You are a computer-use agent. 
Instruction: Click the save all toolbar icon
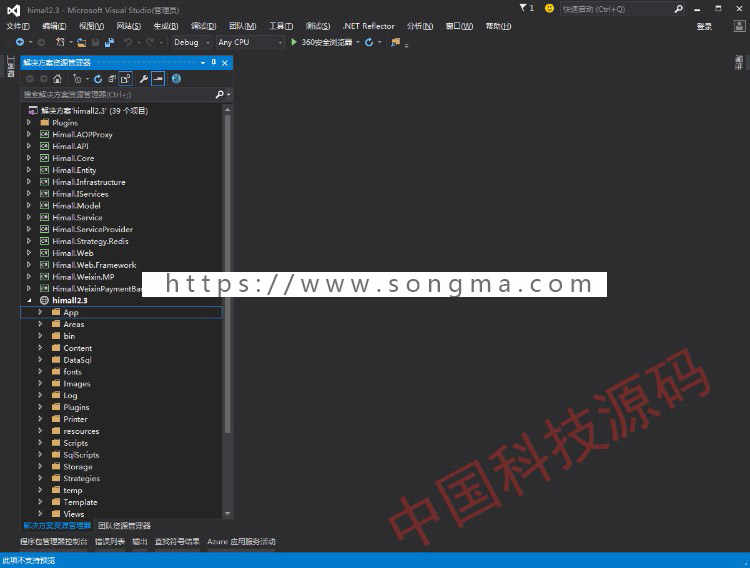click(x=110, y=43)
